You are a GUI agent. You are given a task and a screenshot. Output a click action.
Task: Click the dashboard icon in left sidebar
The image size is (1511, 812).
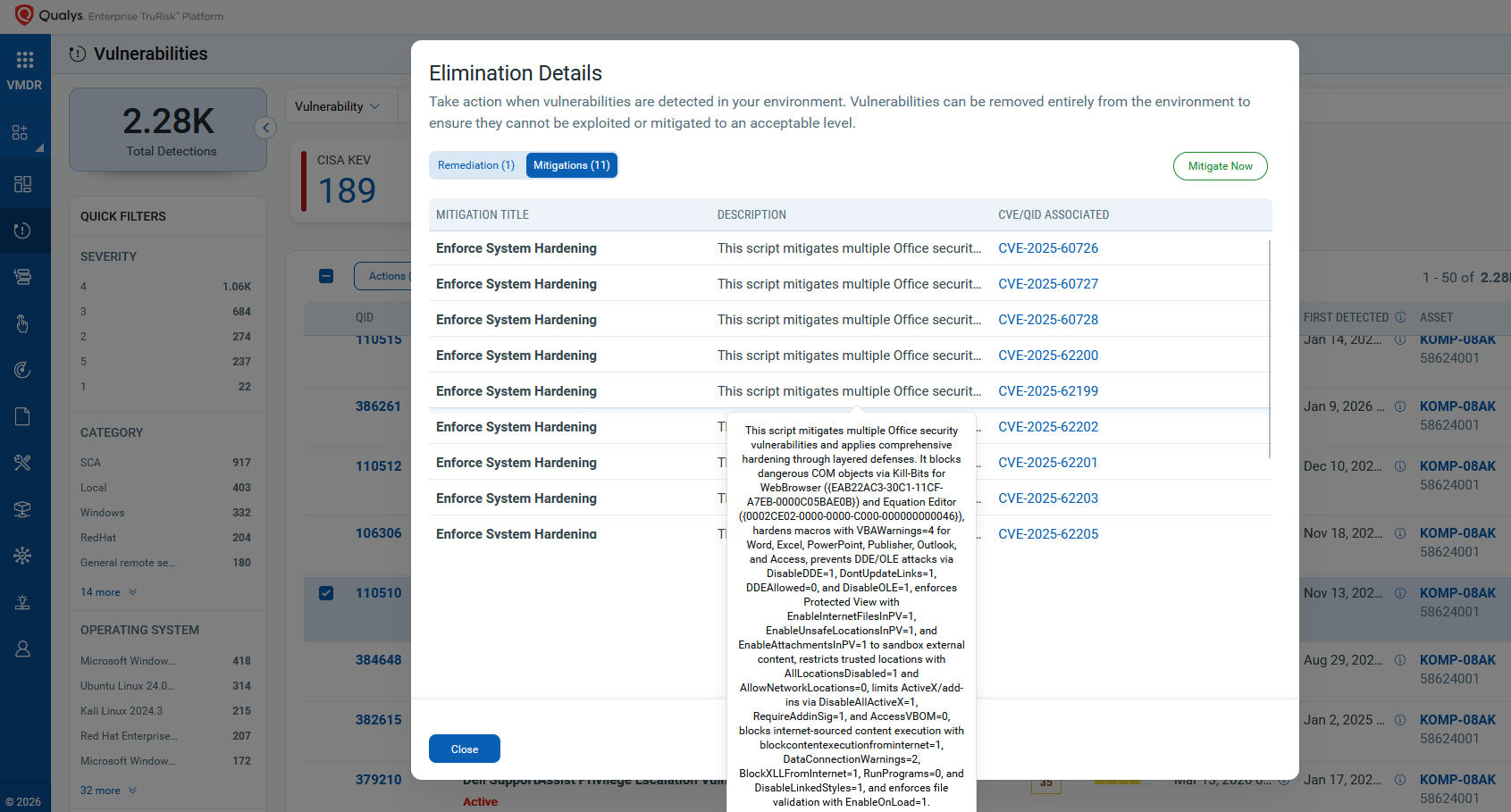[23, 184]
